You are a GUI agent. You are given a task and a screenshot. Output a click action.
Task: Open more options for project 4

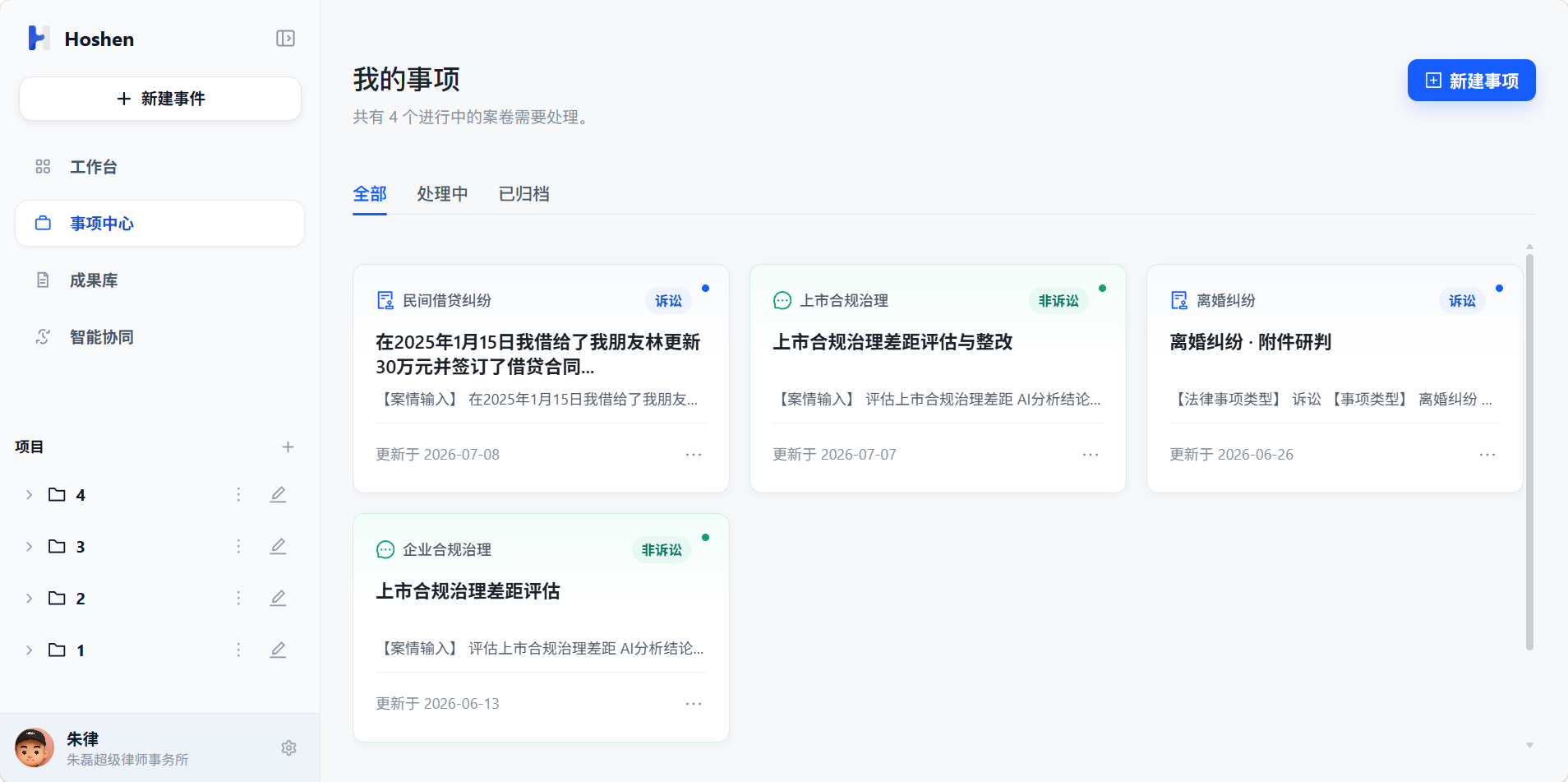click(238, 494)
